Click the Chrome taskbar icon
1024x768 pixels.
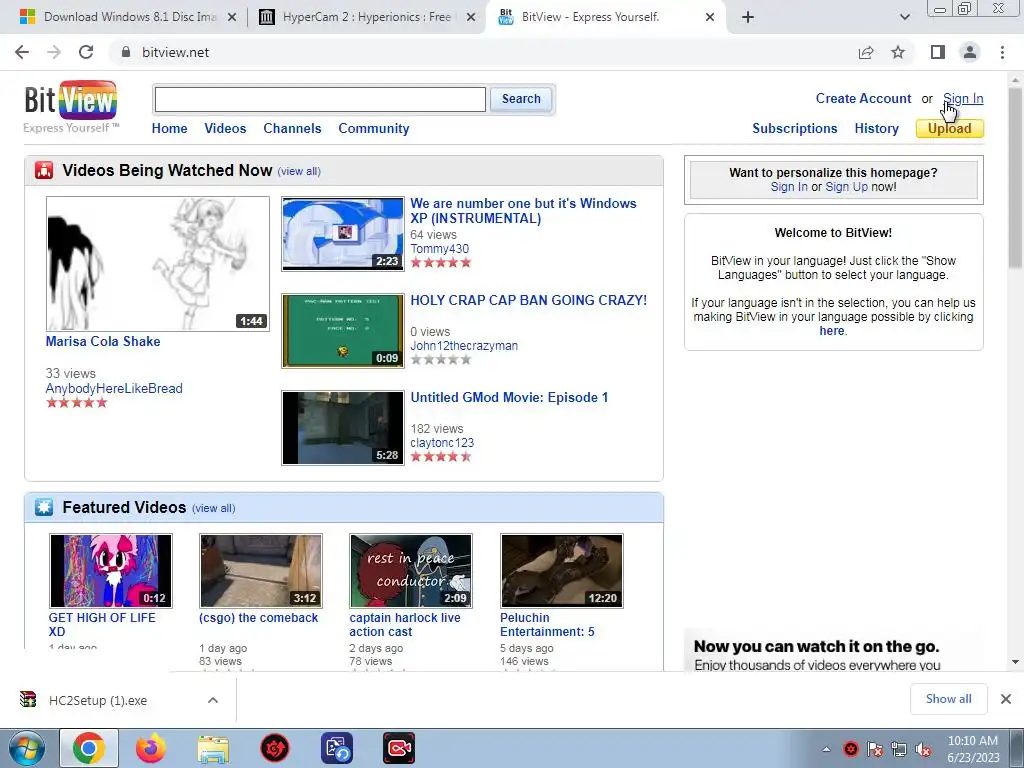(89, 748)
